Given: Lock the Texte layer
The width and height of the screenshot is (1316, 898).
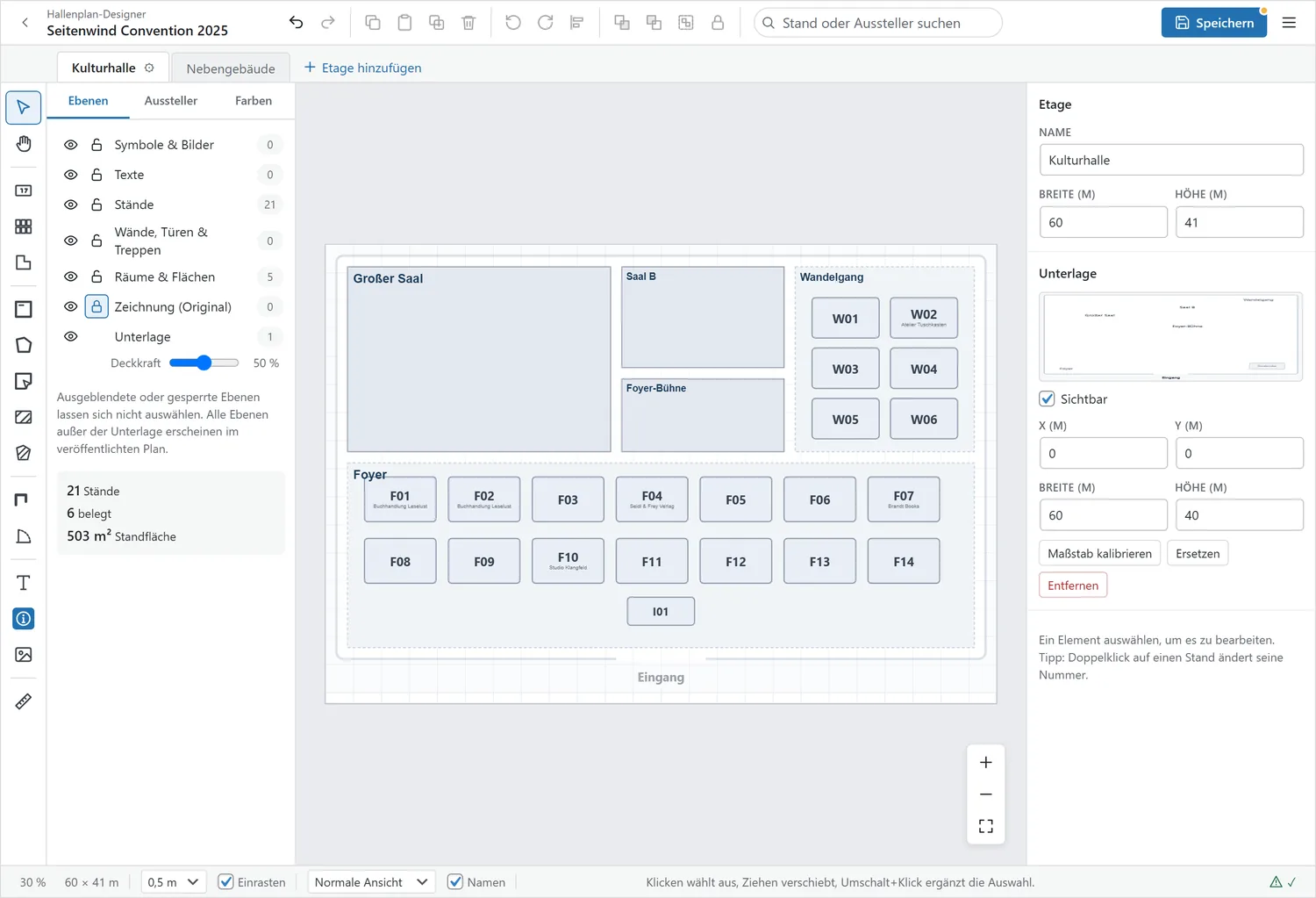Looking at the screenshot, I should pos(97,175).
